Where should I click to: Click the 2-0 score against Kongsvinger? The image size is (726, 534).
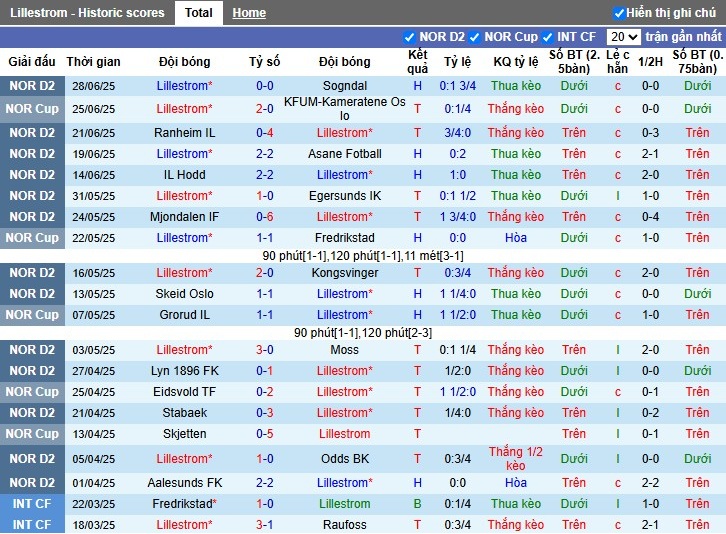point(265,273)
